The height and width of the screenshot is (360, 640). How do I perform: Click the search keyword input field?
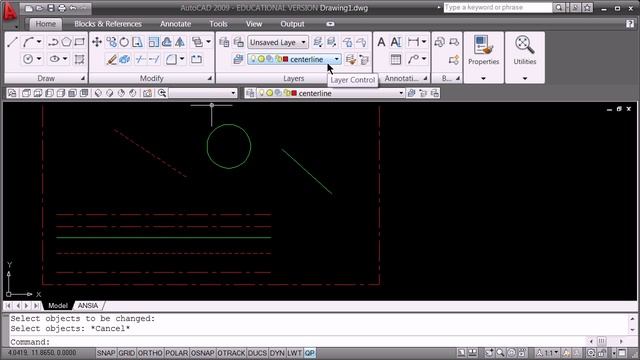pyautogui.click(x=498, y=8)
